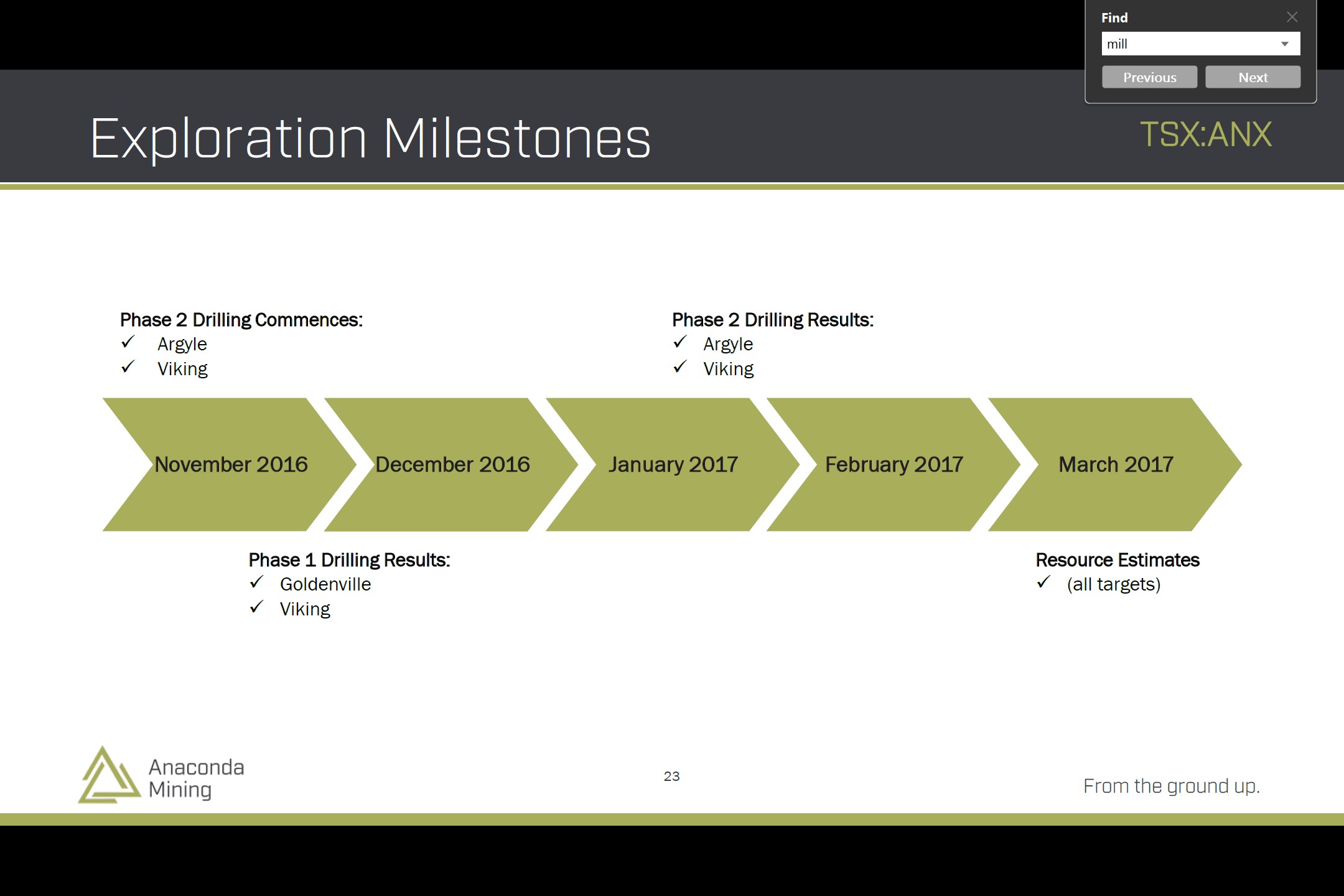Click '(all targets)' bullet text

(x=1114, y=584)
